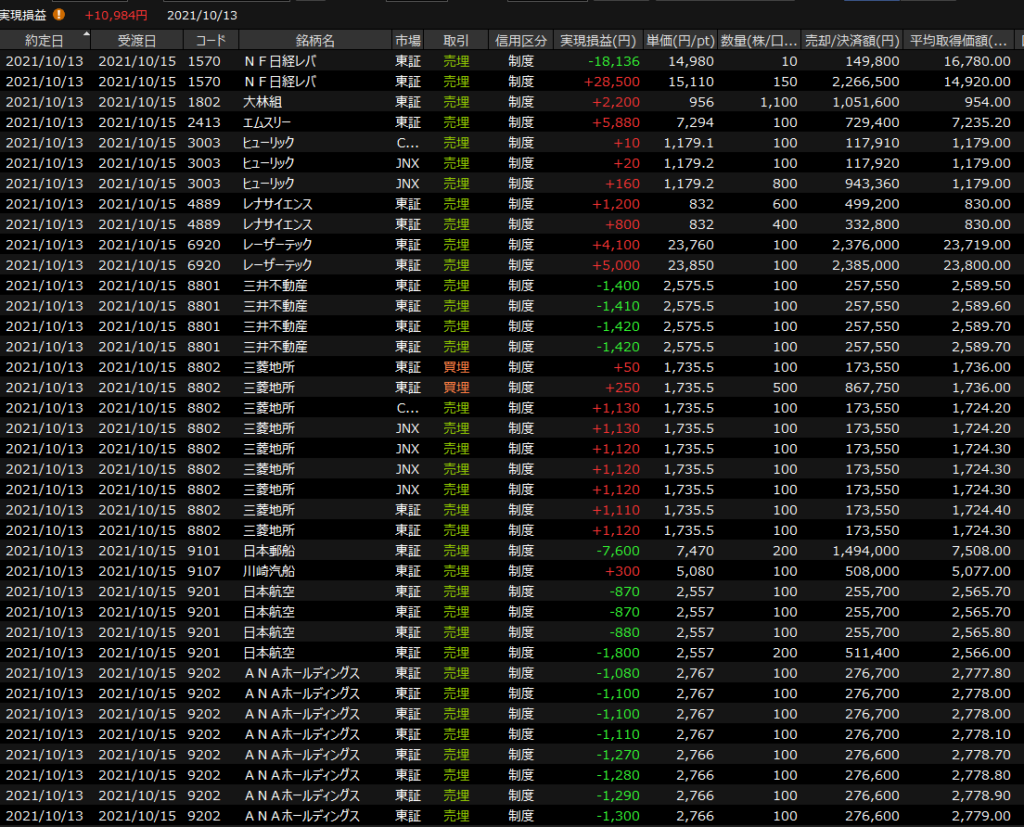The width and height of the screenshot is (1024, 827).
Task: Click the 取引 column header
Action: coord(456,41)
